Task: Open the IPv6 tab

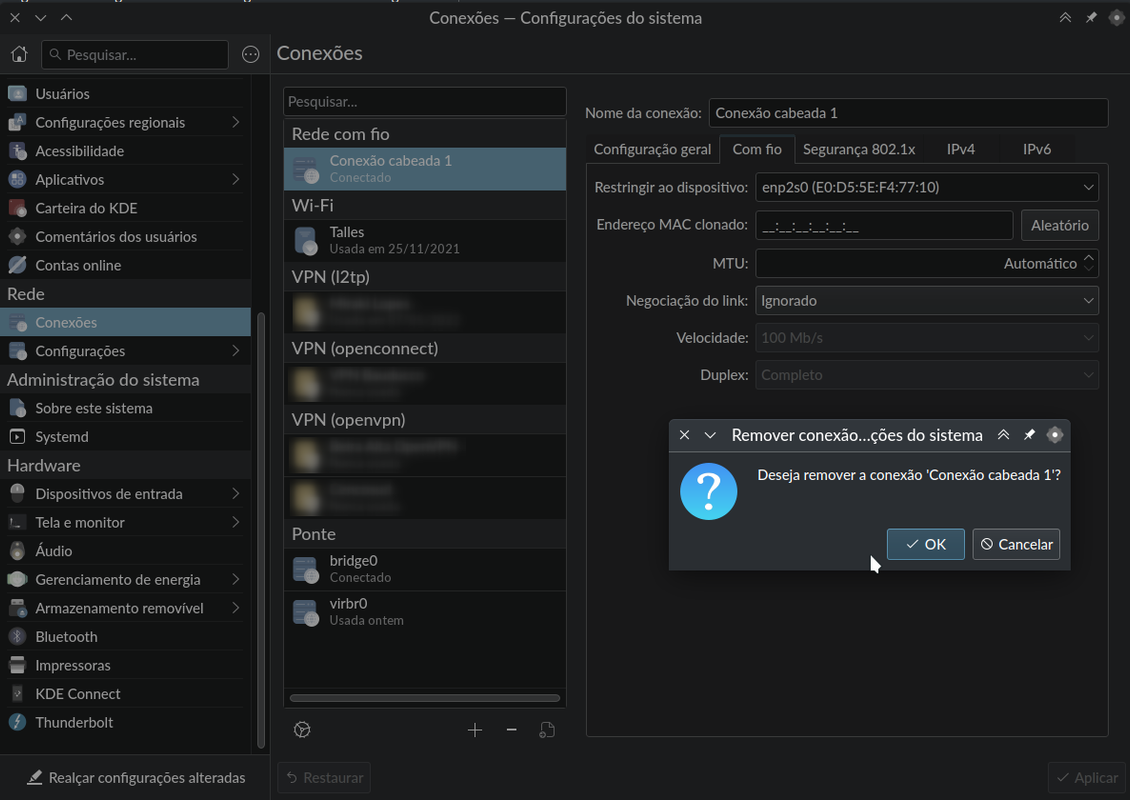Action: [1037, 149]
